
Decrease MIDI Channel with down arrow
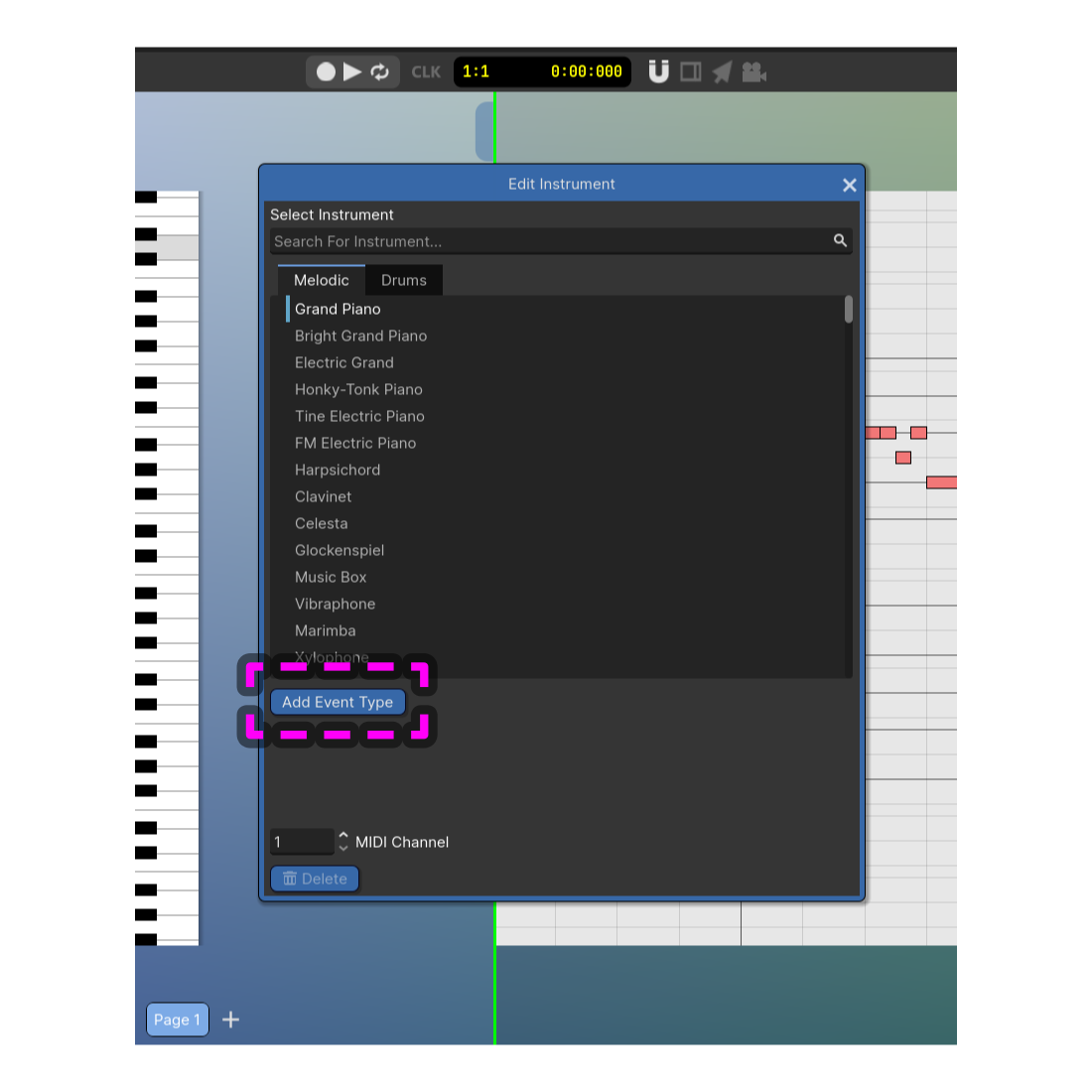tap(343, 848)
